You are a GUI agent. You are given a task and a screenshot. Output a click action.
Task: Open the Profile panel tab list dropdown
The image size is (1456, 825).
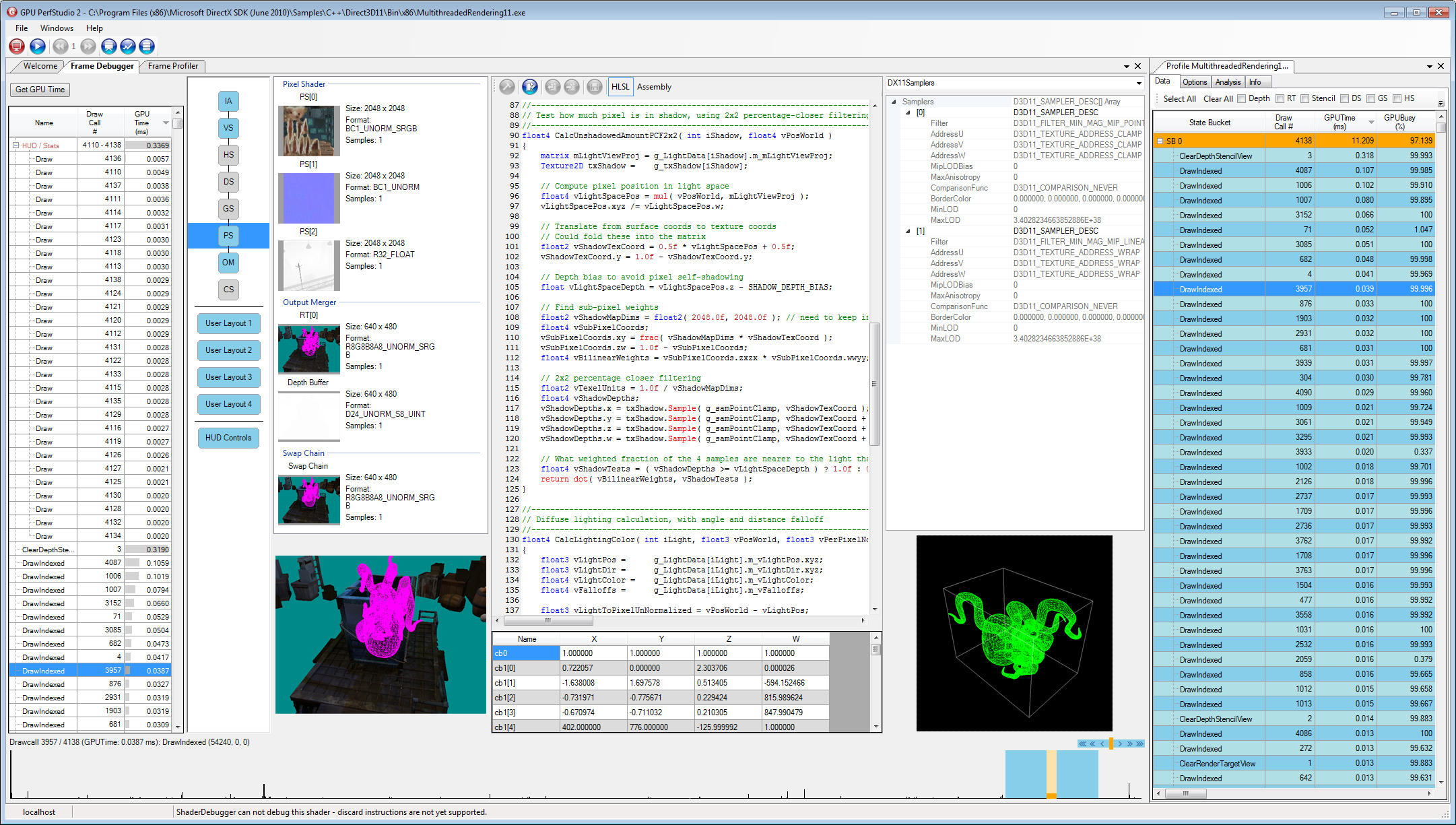pyautogui.click(x=1429, y=66)
